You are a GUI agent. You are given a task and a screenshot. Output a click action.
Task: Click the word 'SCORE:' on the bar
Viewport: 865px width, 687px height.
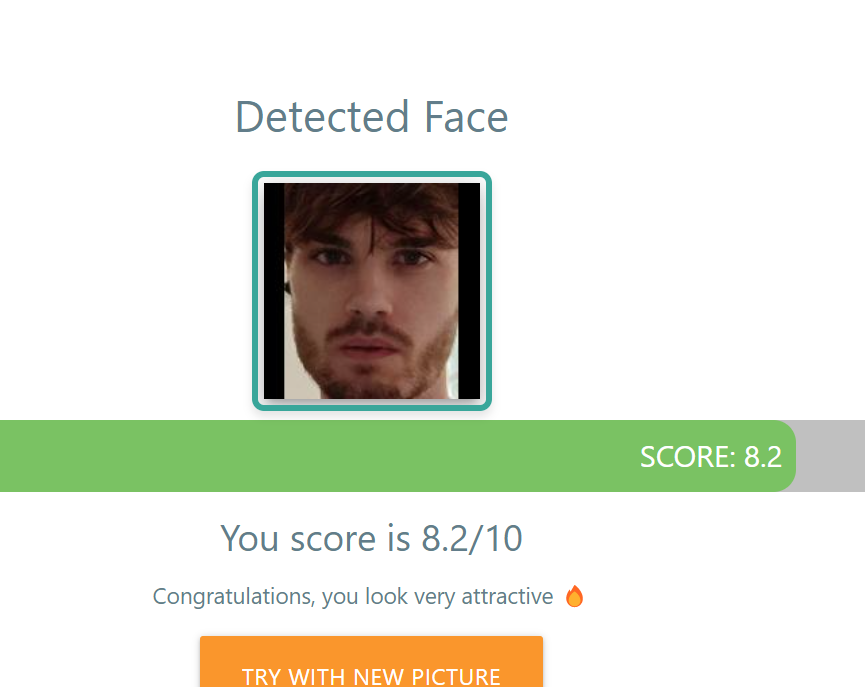click(688, 457)
